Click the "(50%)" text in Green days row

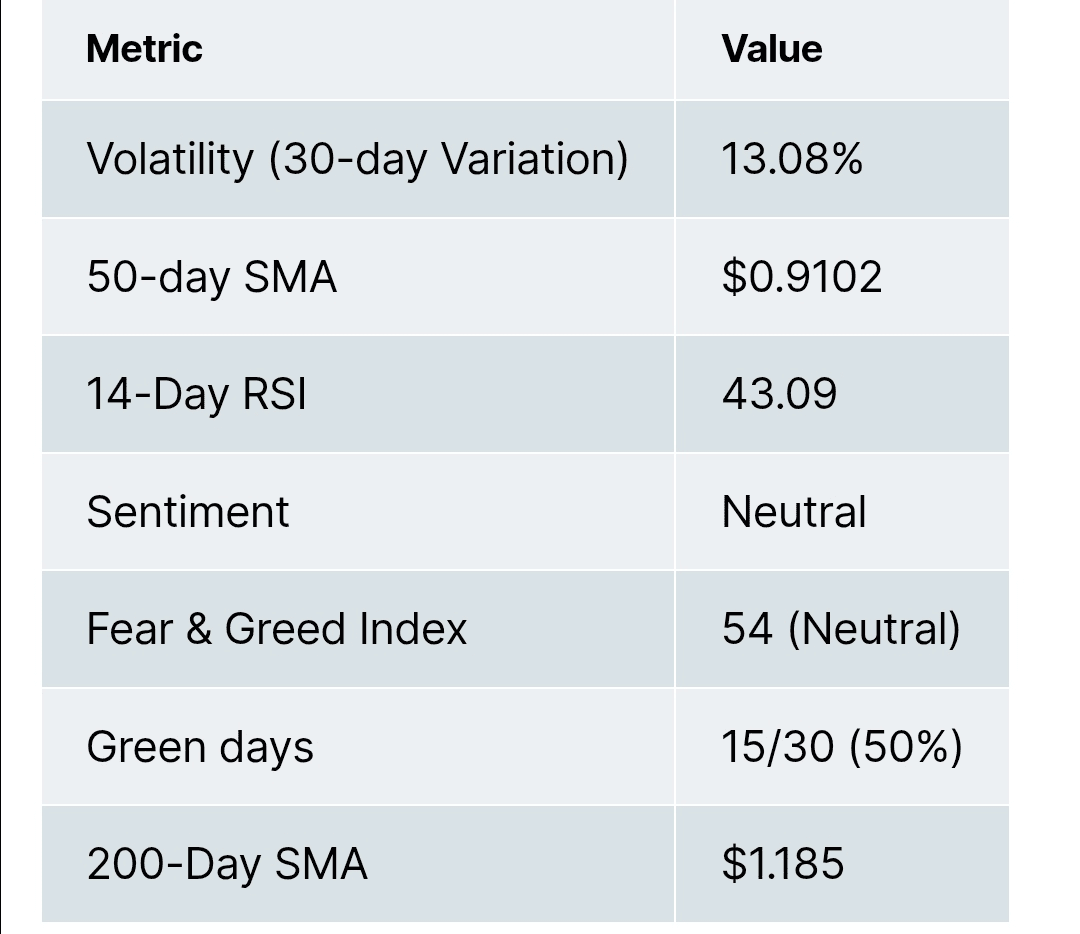pos(906,747)
